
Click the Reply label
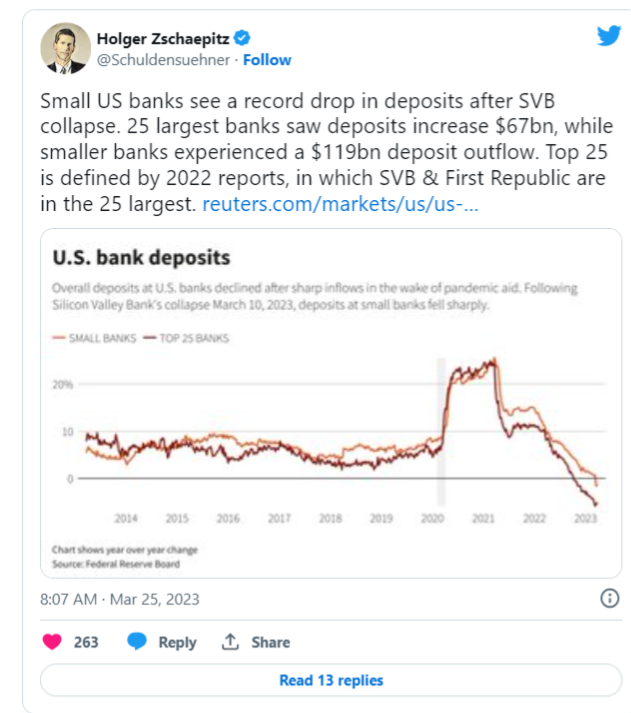[x=177, y=643]
